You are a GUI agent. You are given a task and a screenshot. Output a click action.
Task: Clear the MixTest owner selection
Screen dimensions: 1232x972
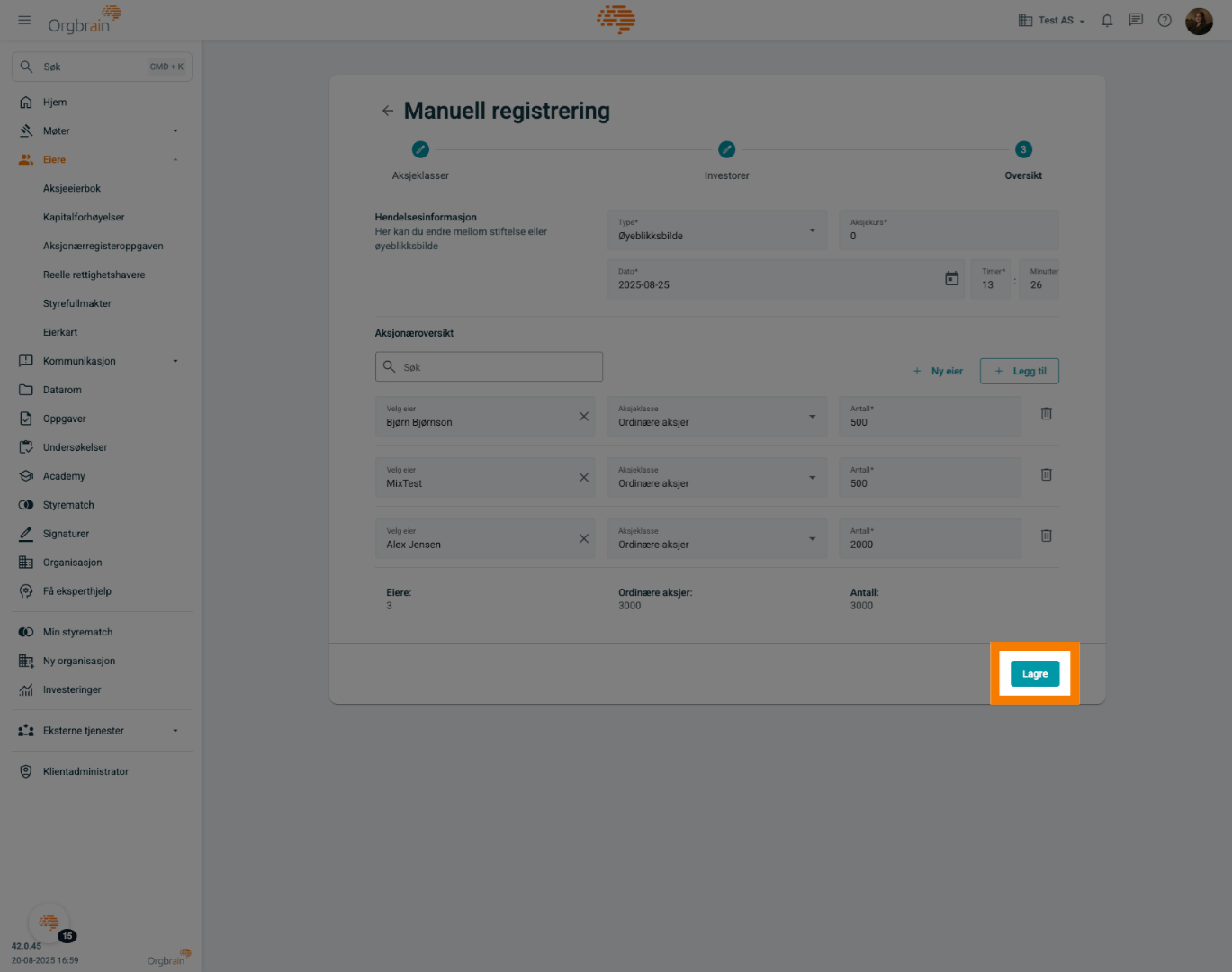point(584,478)
